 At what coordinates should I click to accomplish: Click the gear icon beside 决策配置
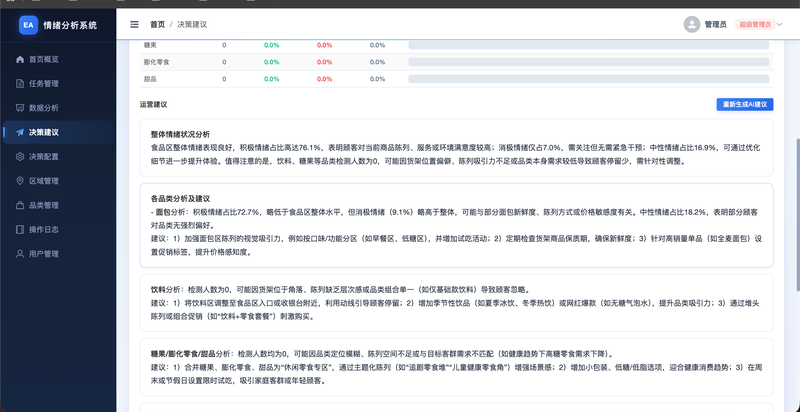(20, 157)
